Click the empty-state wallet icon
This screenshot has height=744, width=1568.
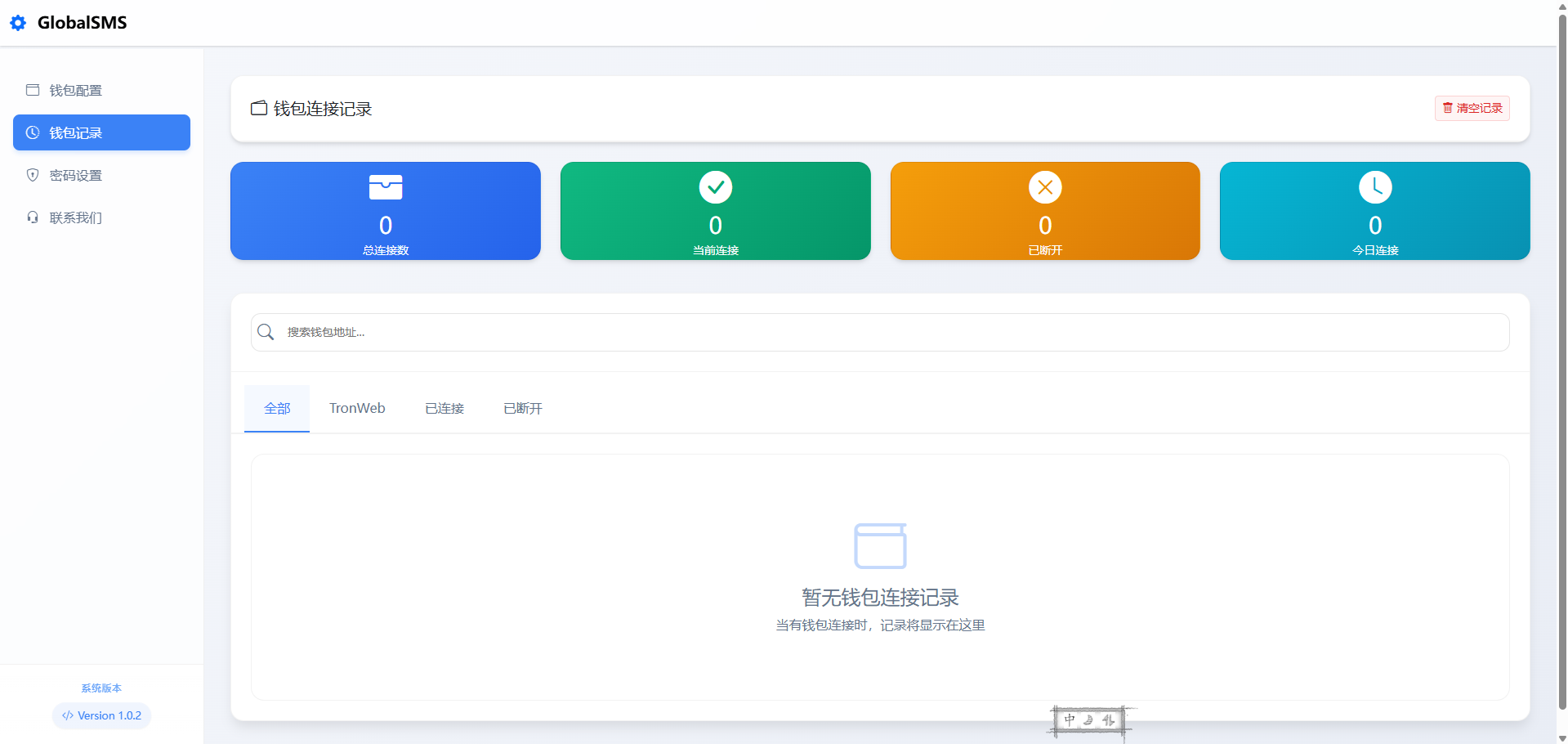click(x=880, y=545)
